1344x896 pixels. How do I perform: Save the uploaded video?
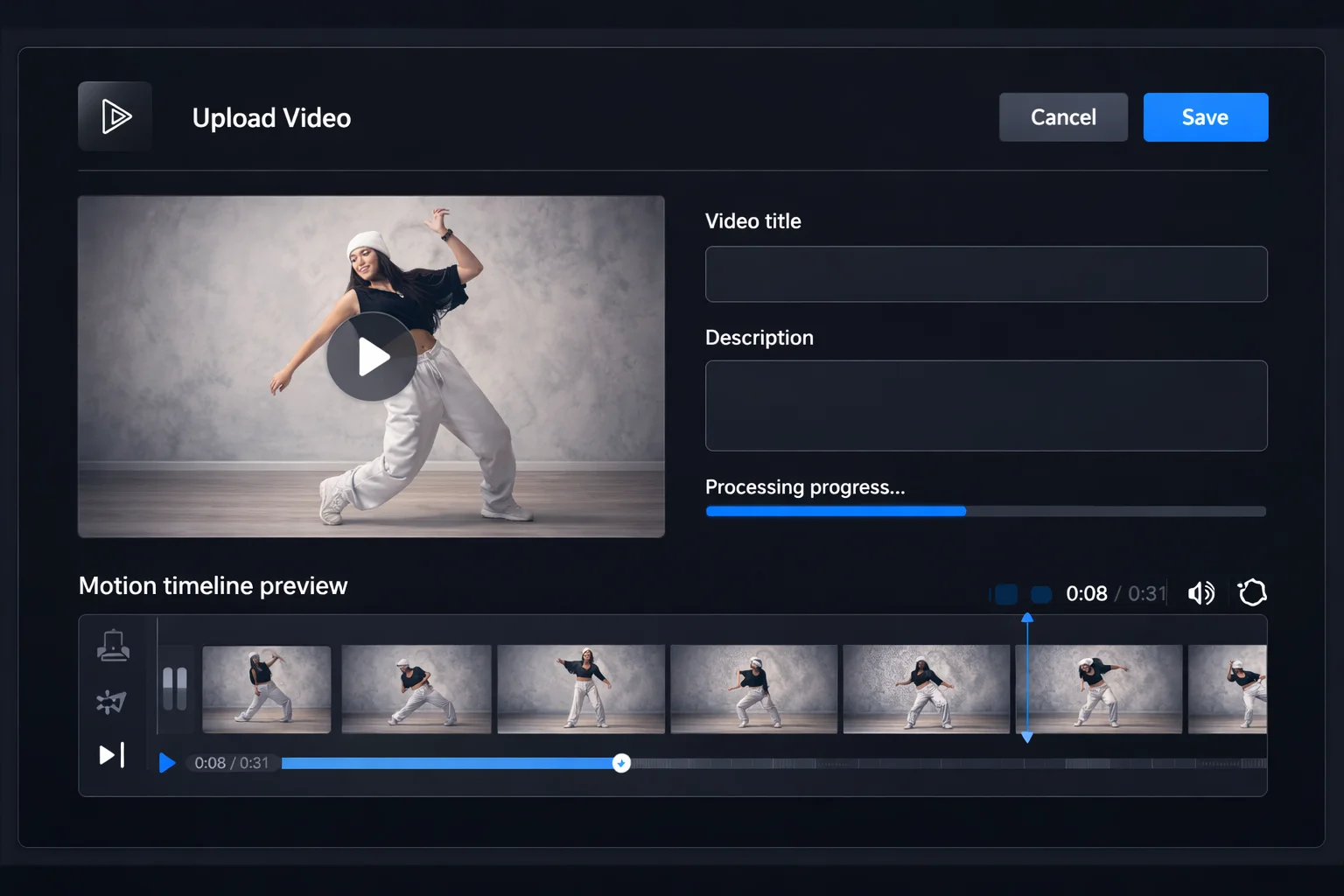point(1205,116)
